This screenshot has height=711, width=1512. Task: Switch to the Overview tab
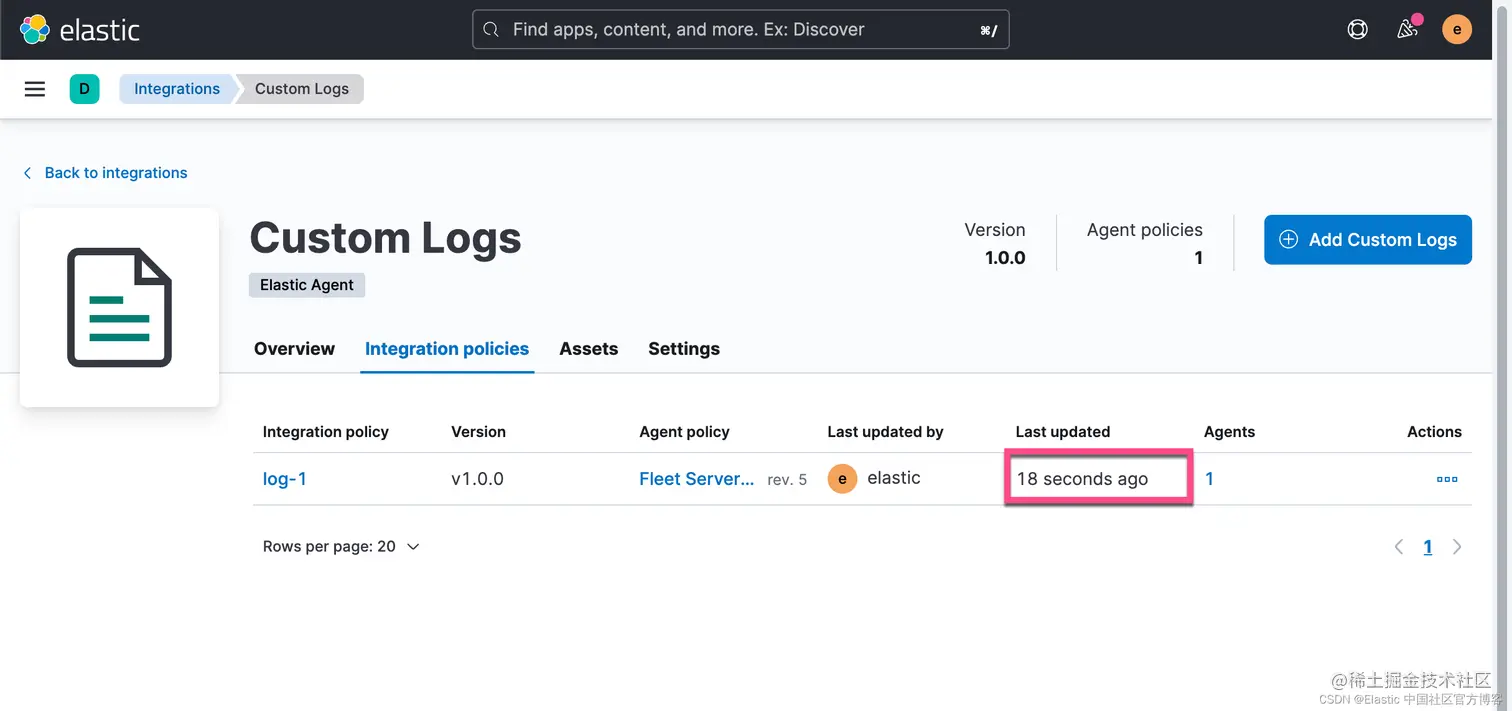click(294, 349)
